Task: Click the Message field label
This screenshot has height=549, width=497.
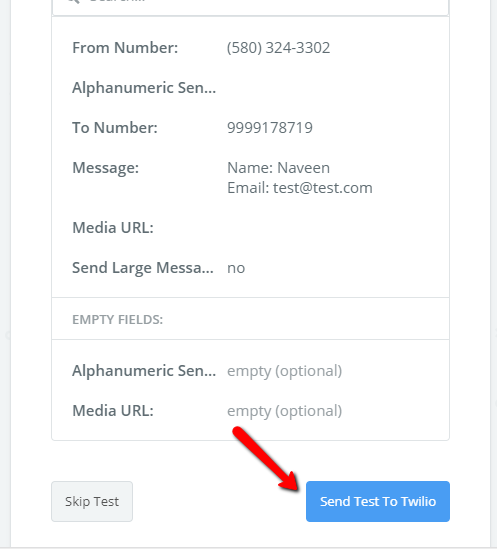Action: point(105,168)
